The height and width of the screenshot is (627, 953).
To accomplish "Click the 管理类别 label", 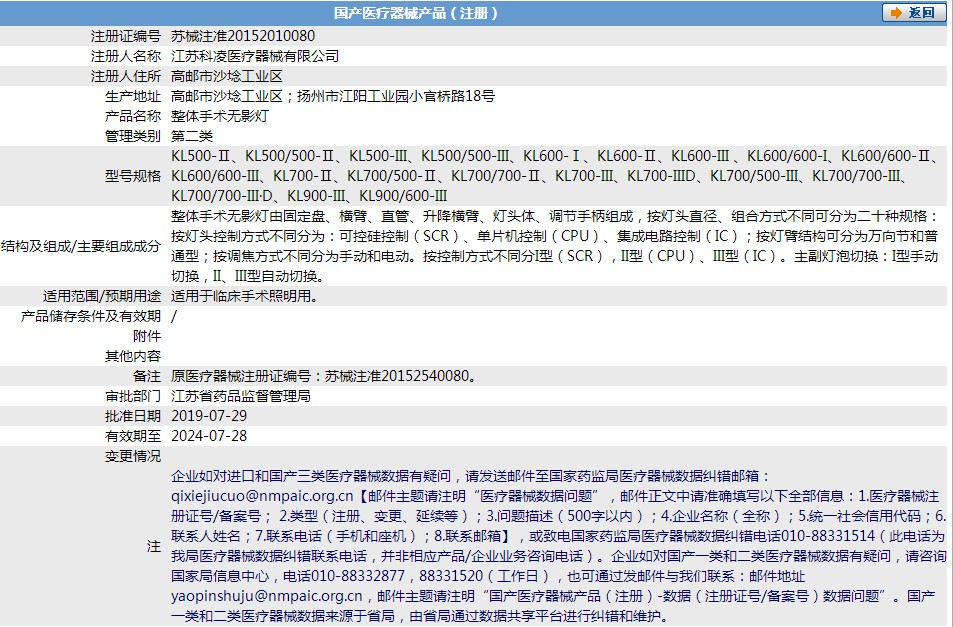I will 133,136.
